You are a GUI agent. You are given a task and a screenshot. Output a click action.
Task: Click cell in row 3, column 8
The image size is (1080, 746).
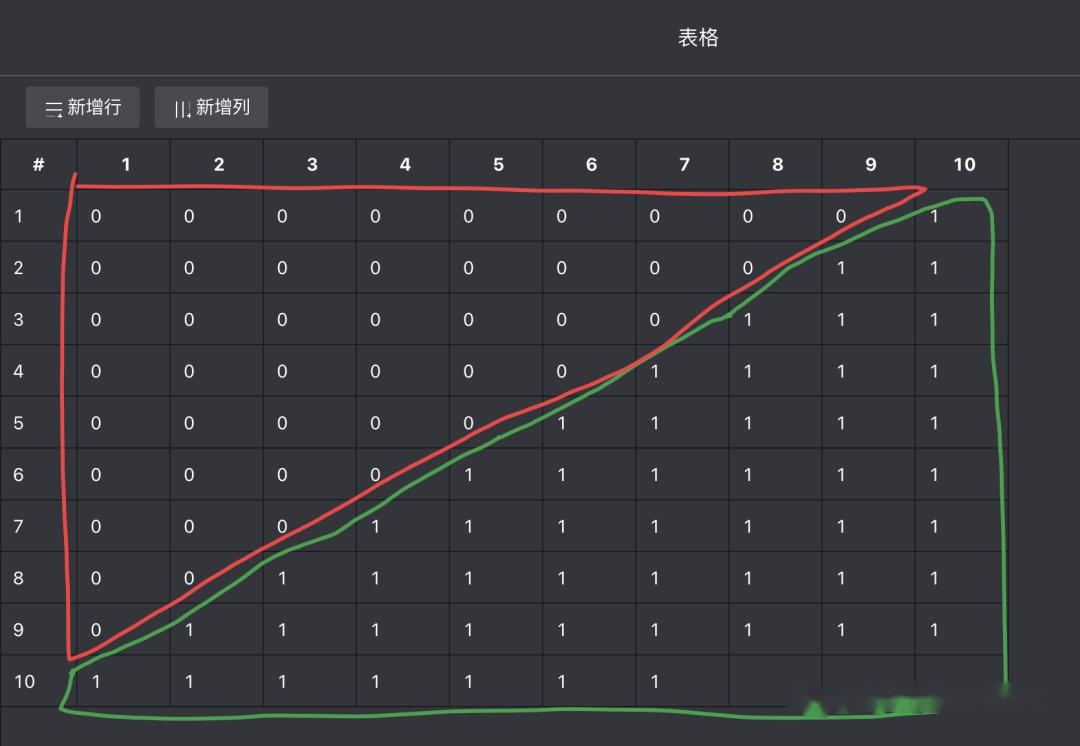tap(775, 319)
